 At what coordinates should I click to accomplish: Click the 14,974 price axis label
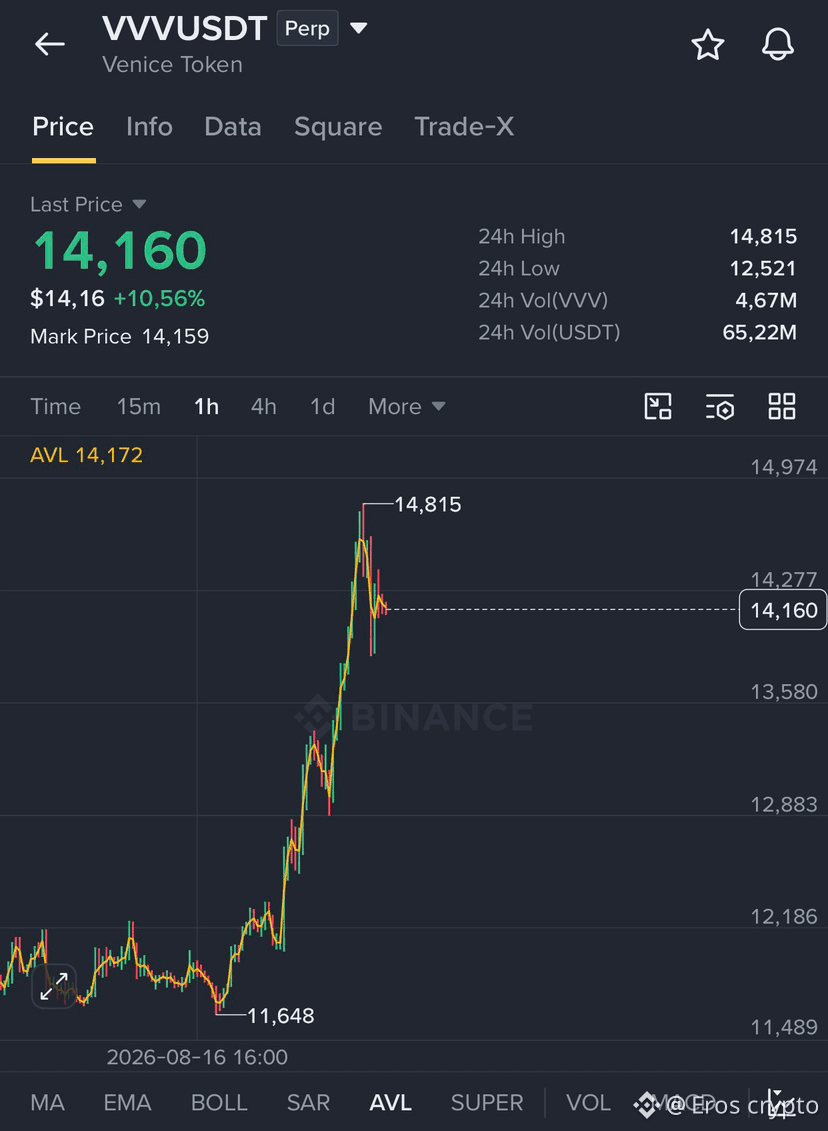(x=784, y=467)
